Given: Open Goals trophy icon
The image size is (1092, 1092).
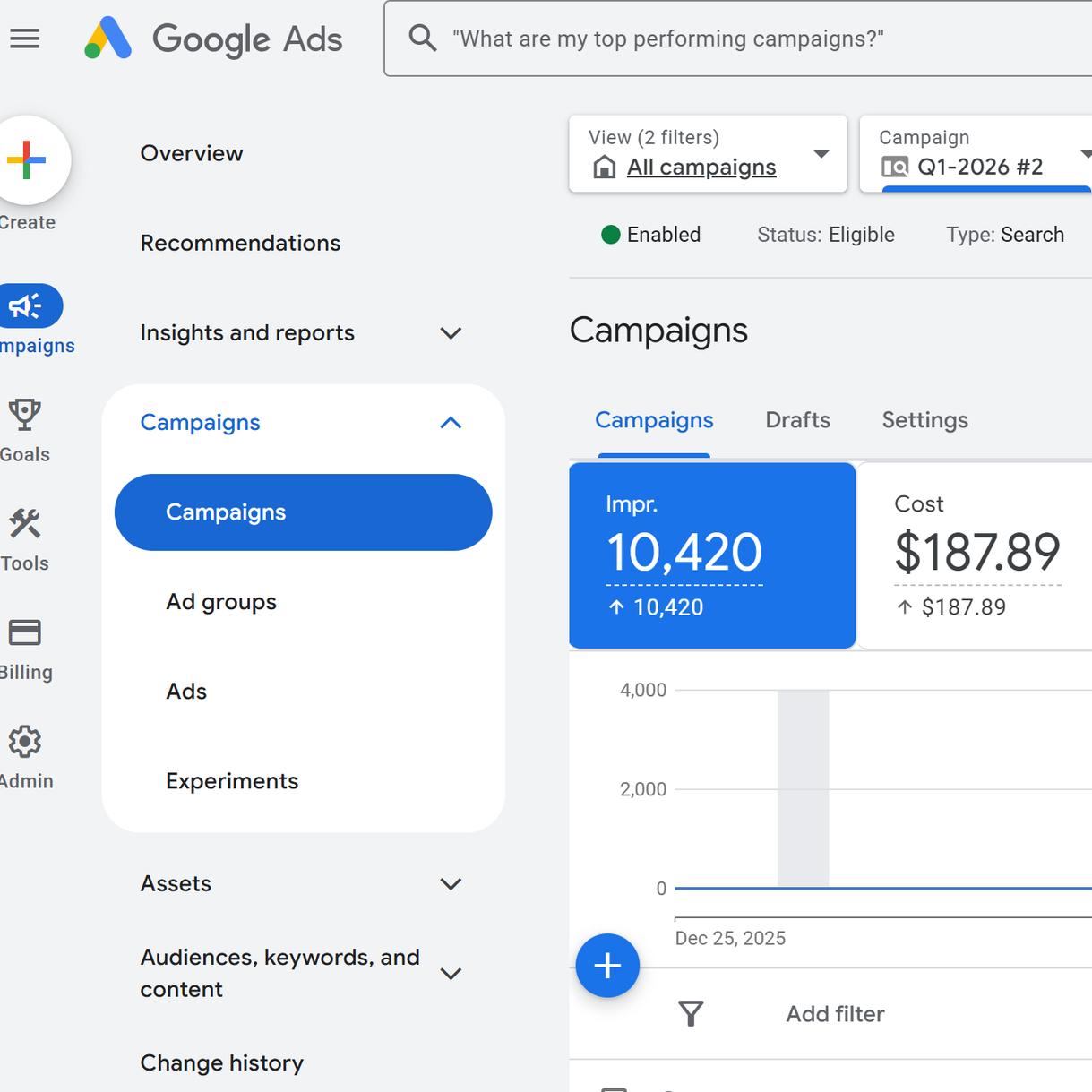Looking at the screenshot, I should point(25,416).
